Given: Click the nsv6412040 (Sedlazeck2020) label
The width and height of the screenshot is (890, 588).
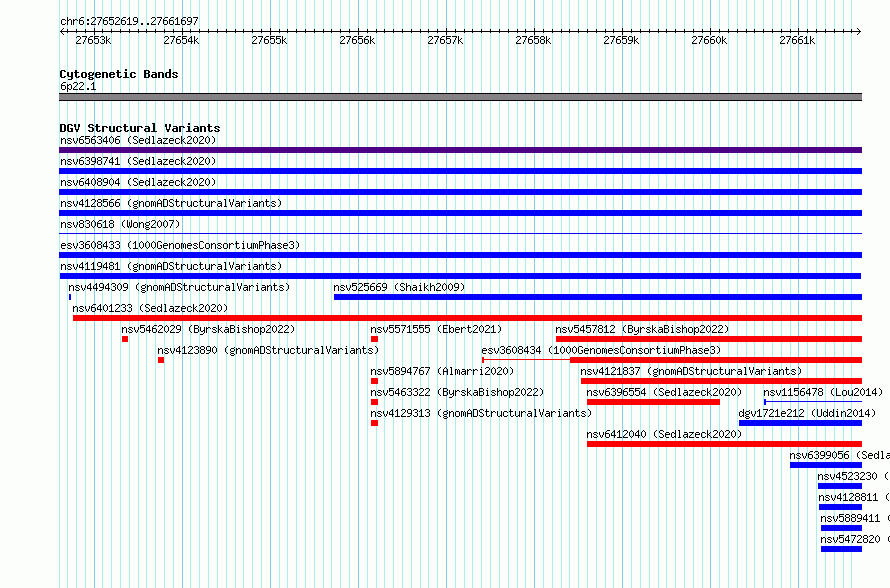Looking at the screenshot, I should click(664, 434).
